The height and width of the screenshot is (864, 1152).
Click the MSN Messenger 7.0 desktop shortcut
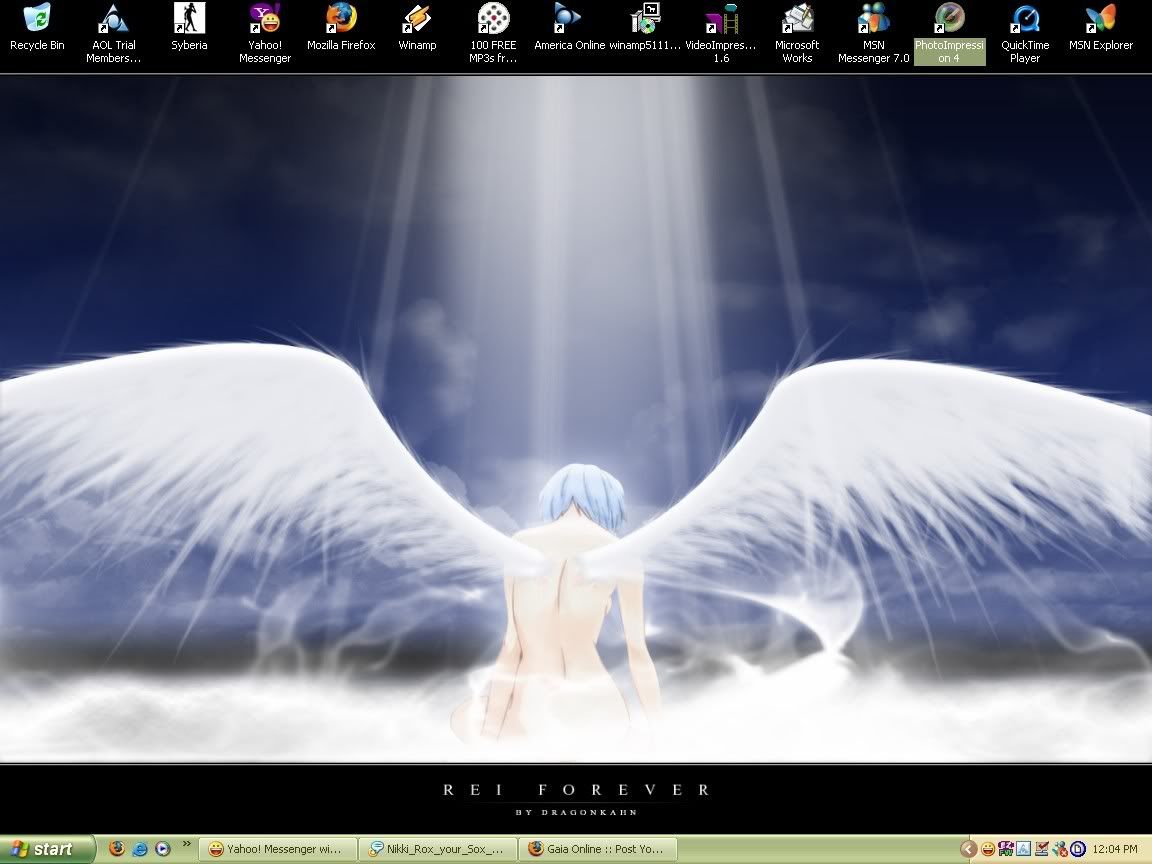[874, 34]
